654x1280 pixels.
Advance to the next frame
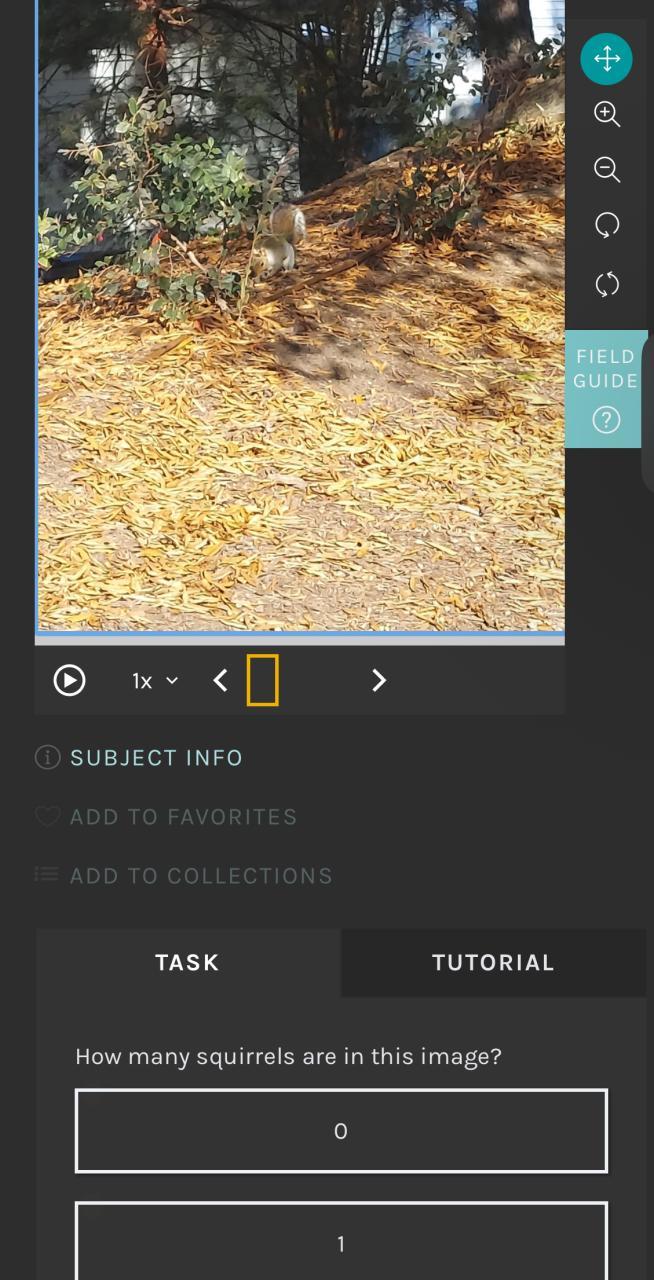point(379,681)
